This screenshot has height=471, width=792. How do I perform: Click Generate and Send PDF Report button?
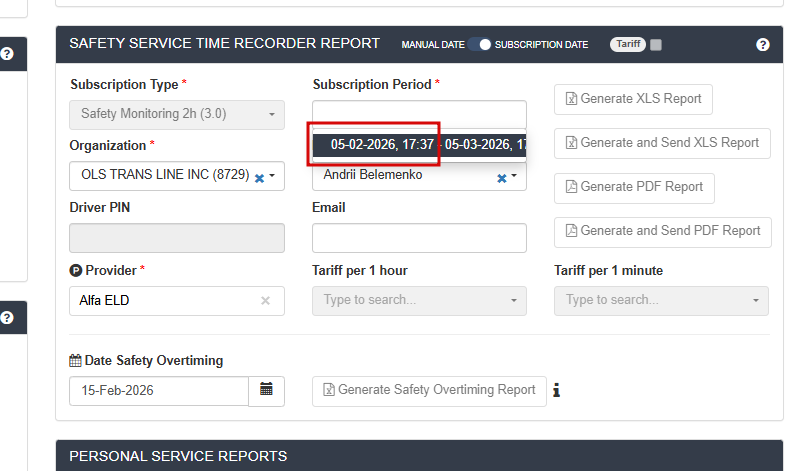coord(662,231)
